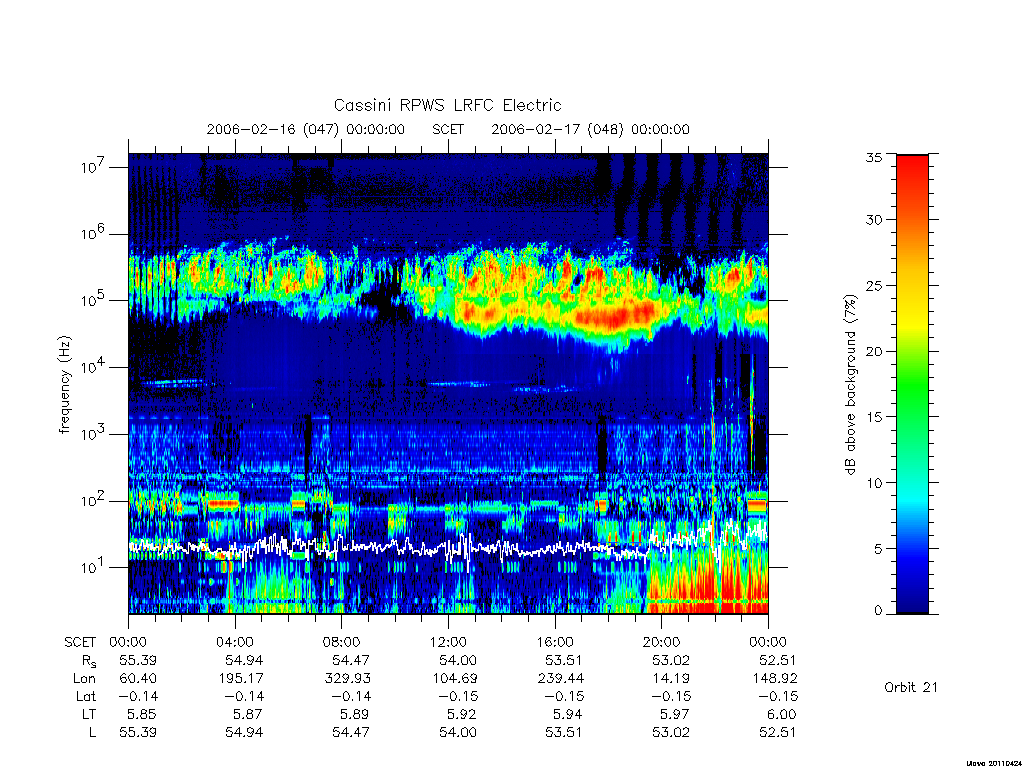Image resolution: width=1024 pixels, height=768 pixels.
Task: Click the L row value '53.02'
Action: pos(671,732)
